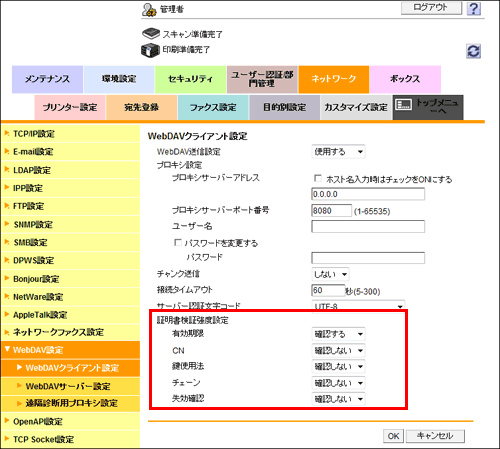Click the scanner ready status icon
This screenshot has width=500, height=449.
151,33
